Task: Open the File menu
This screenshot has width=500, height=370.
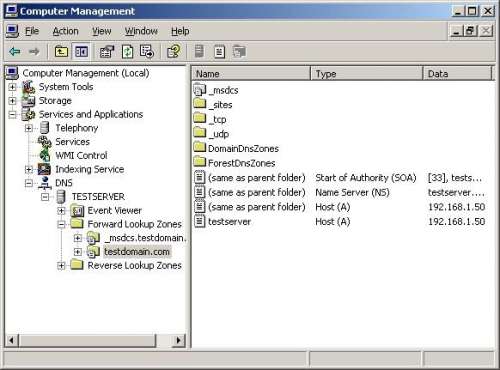Action: click(32, 31)
